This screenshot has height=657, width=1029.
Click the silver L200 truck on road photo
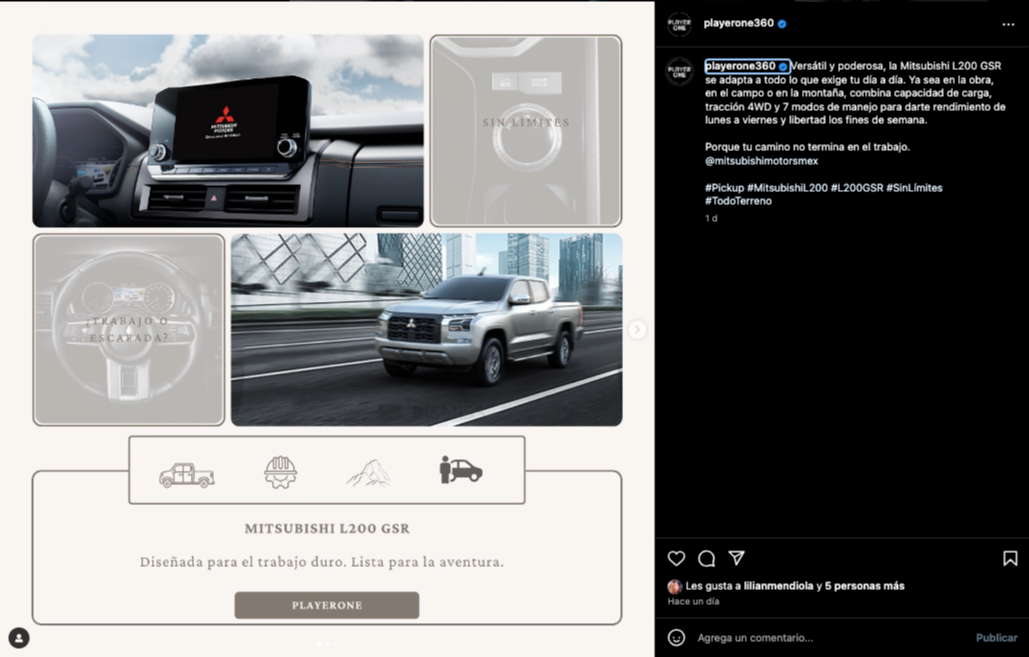point(427,330)
